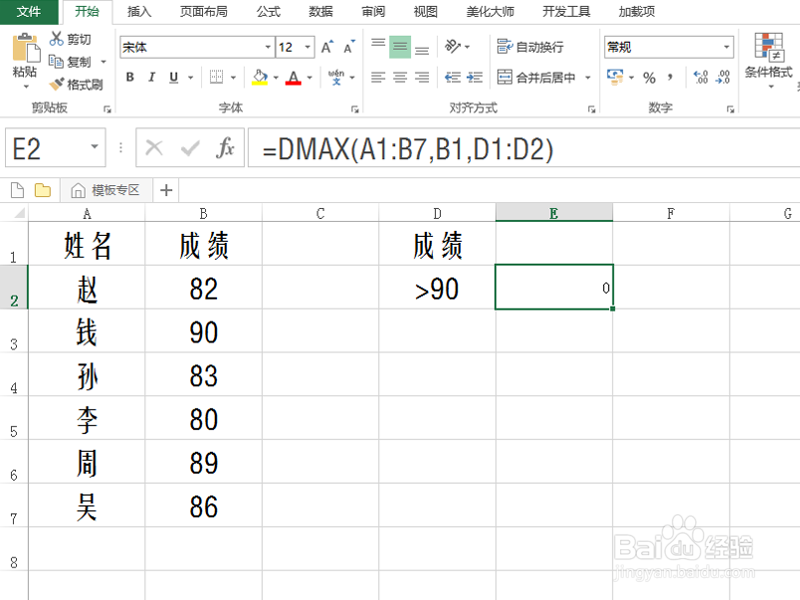Open the font size dropdown

pyautogui.click(x=308, y=47)
